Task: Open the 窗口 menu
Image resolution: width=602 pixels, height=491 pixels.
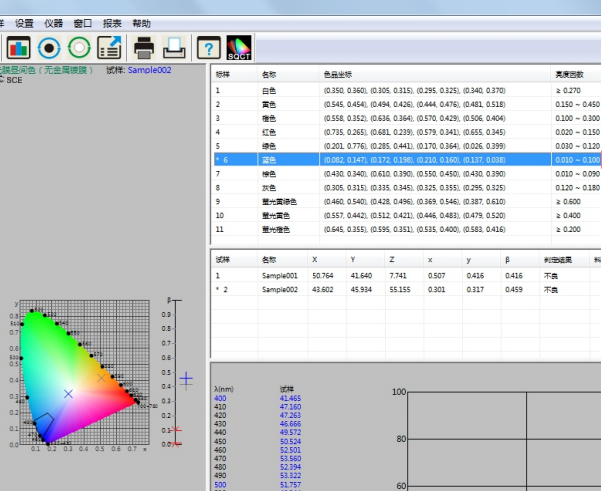Action: [83, 23]
